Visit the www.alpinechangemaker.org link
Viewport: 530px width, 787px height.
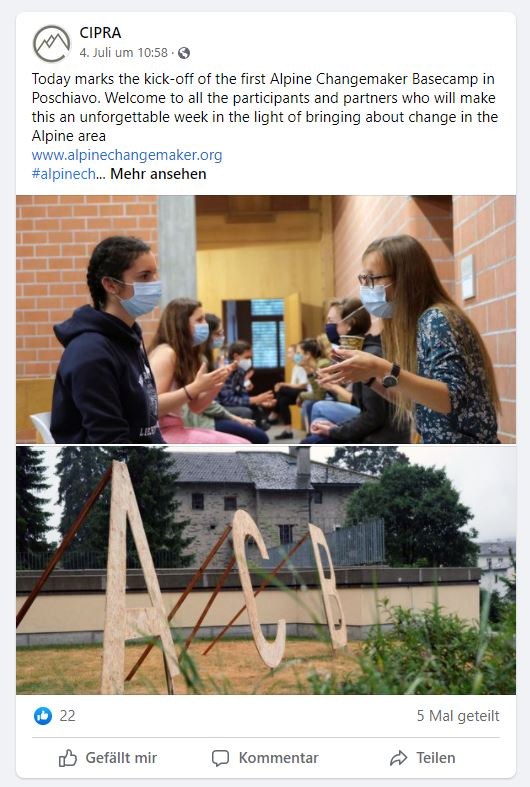click(x=127, y=155)
